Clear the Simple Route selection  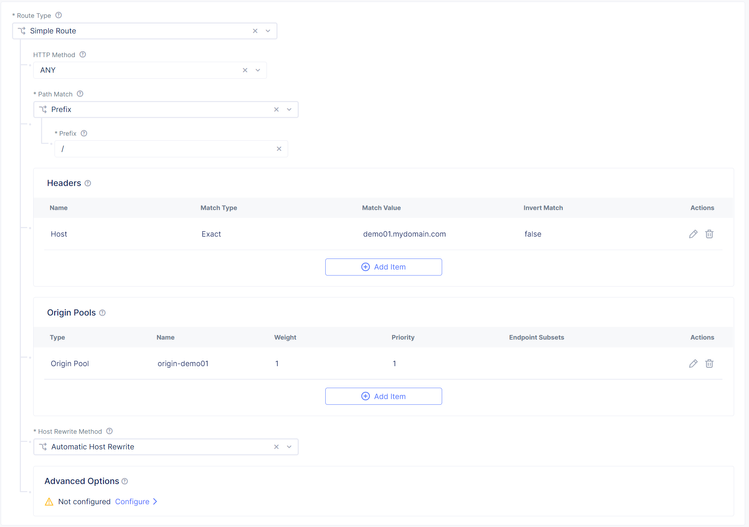[255, 31]
